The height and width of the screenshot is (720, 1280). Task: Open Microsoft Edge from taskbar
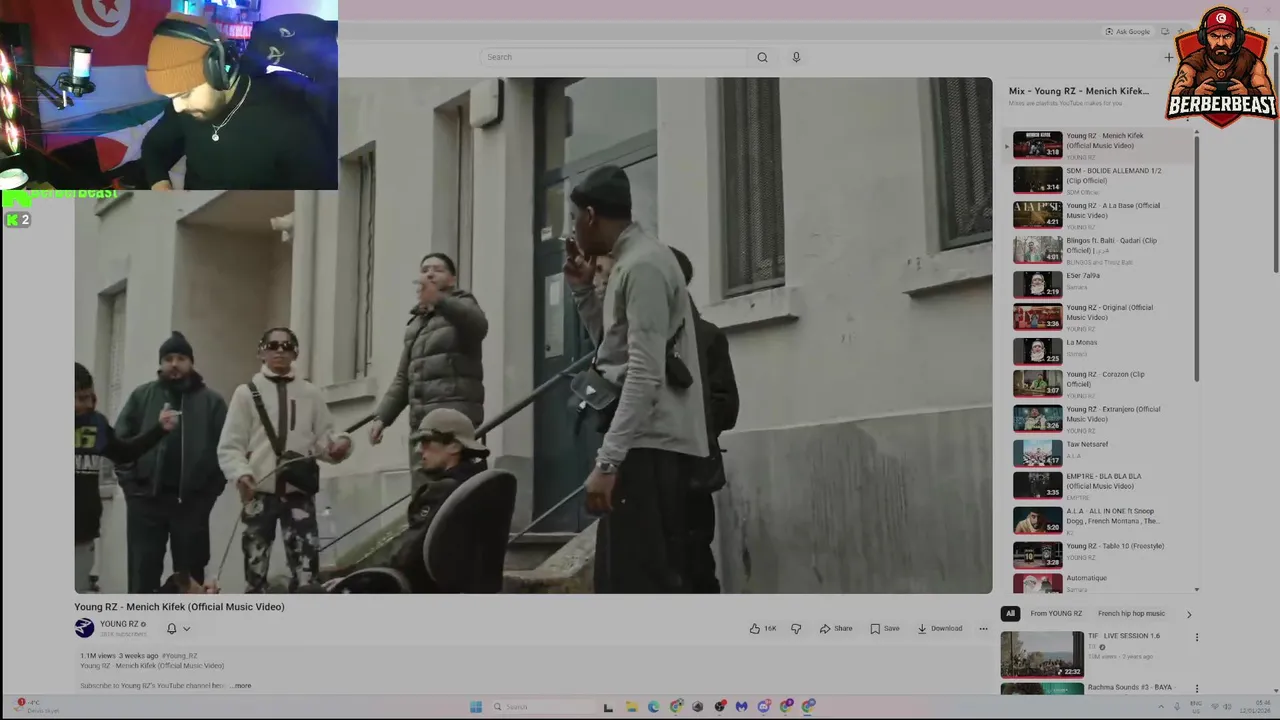point(653,707)
